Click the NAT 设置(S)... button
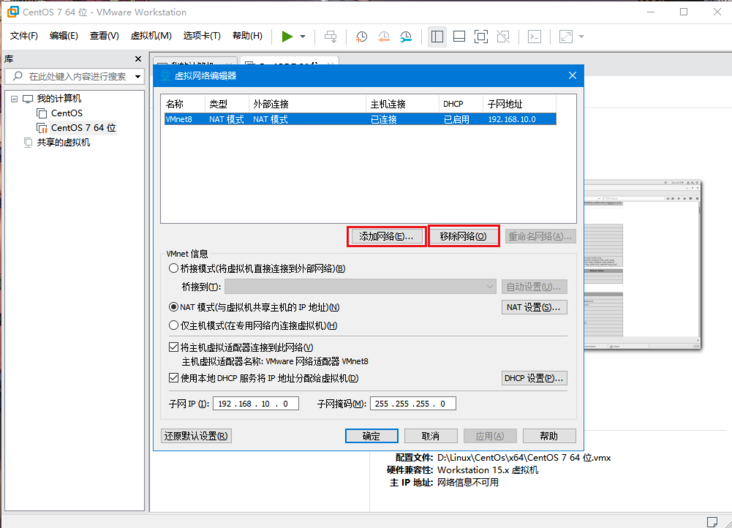 click(x=535, y=307)
